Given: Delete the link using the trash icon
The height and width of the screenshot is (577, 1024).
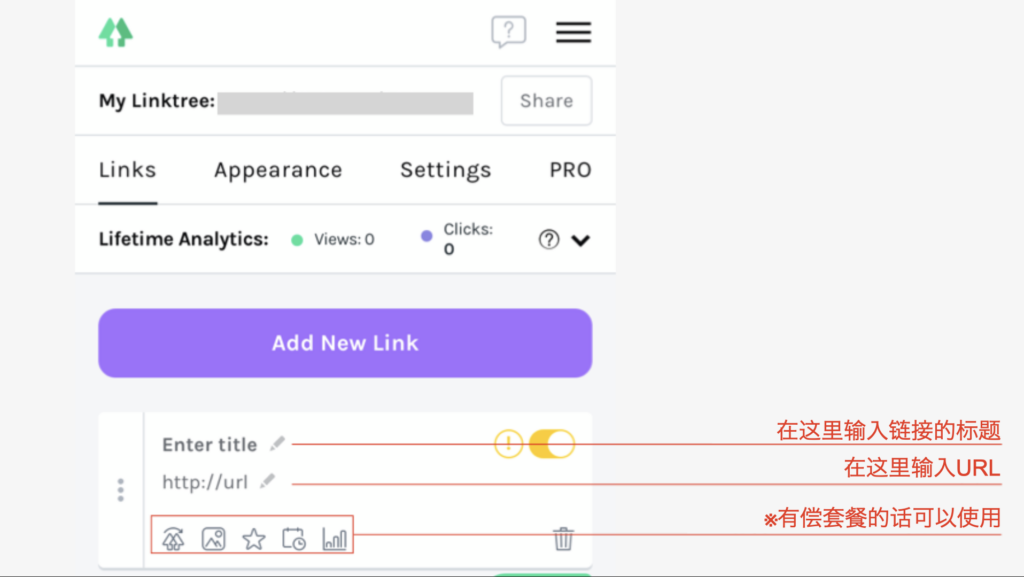Looking at the screenshot, I should (x=563, y=538).
